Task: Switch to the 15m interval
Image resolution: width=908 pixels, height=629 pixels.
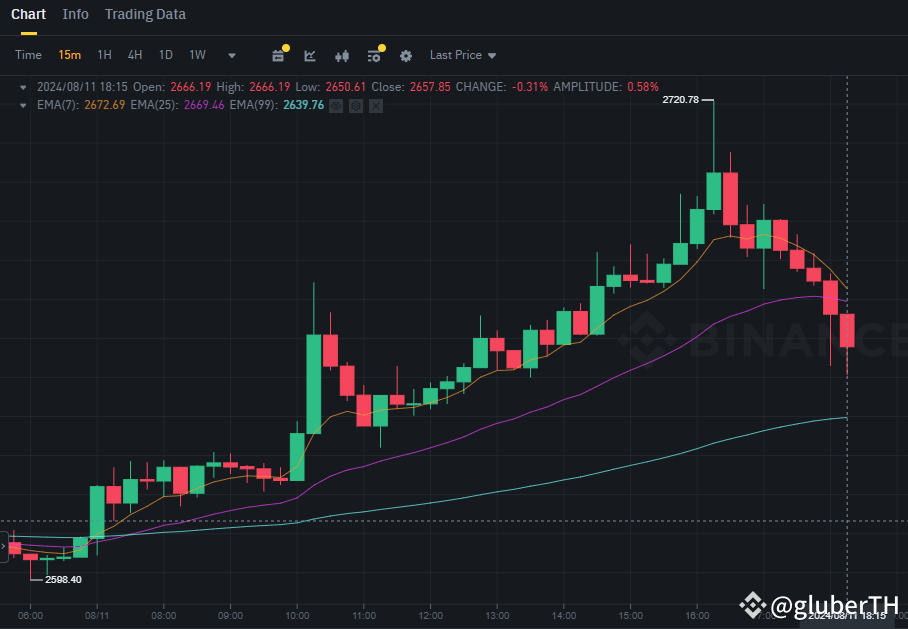Action: [69, 55]
